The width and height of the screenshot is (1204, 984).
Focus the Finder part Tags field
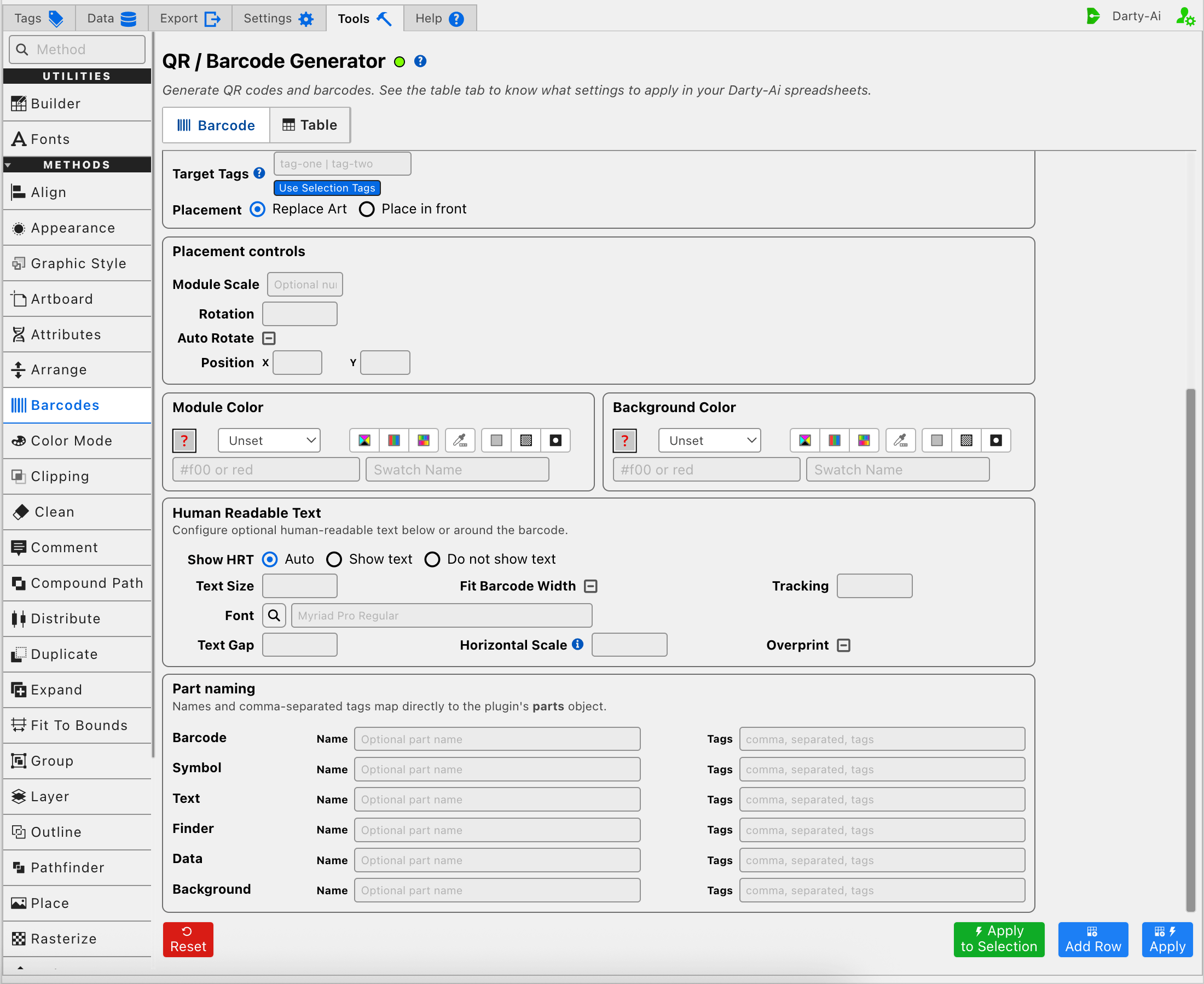click(x=882, y=830)
